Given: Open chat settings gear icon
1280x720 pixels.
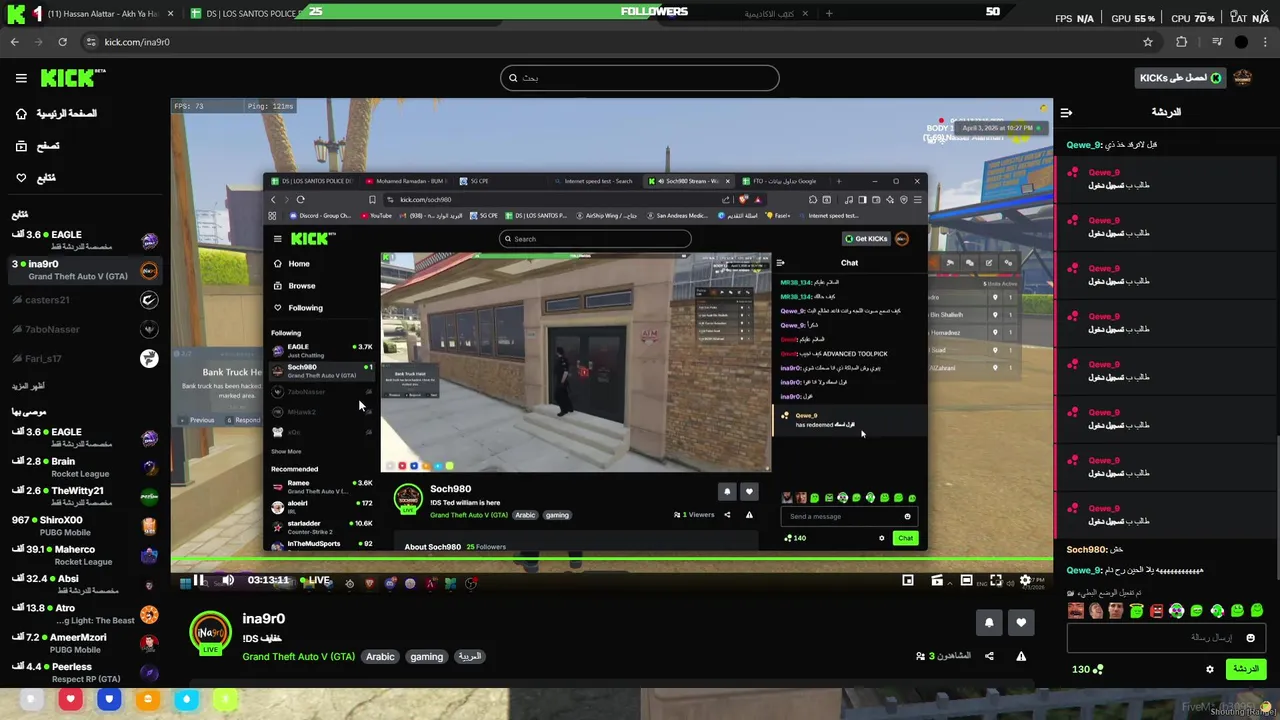Looking at the screenshot, I should pos(1210,669).
